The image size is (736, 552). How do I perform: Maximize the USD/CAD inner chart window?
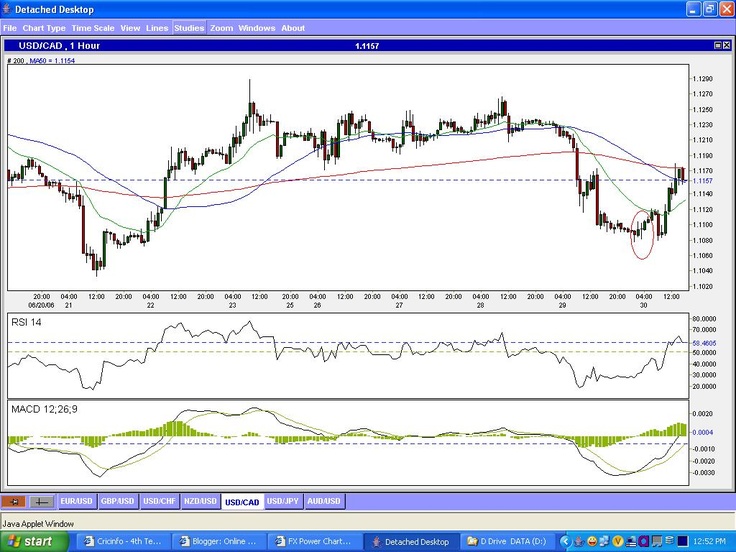(718, 46)
